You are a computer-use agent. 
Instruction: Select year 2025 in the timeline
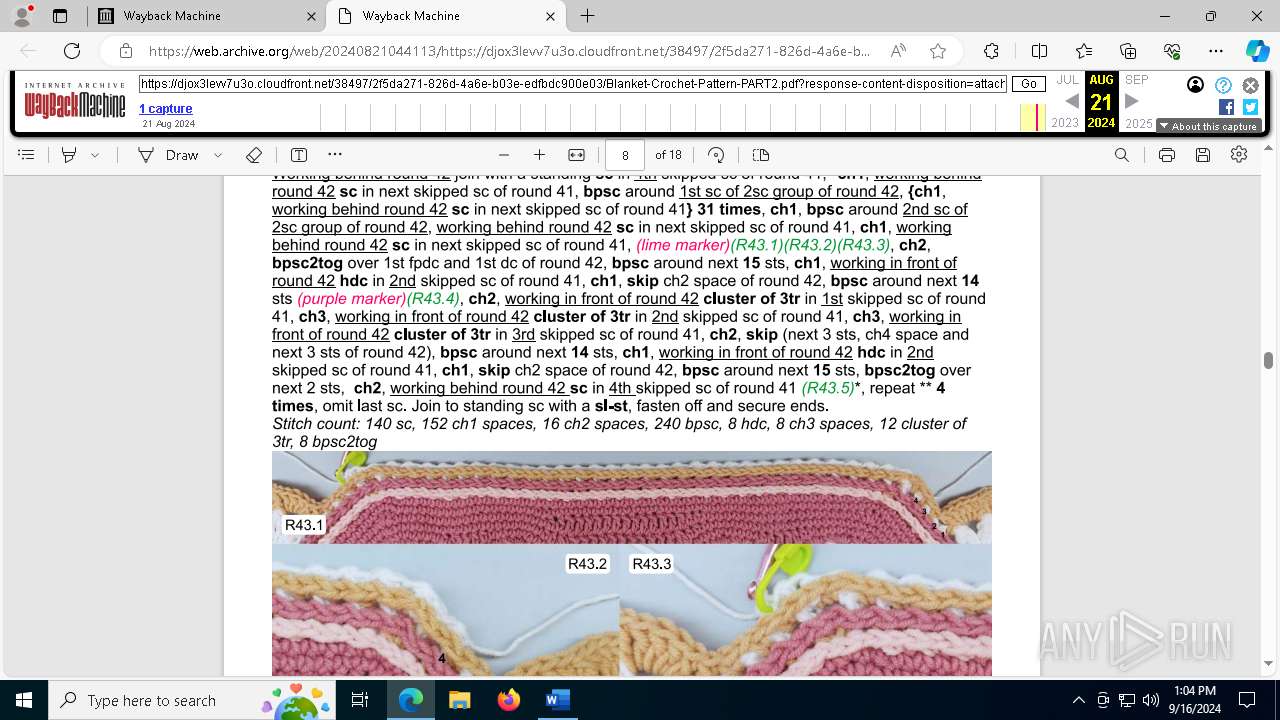[1139, 124]
